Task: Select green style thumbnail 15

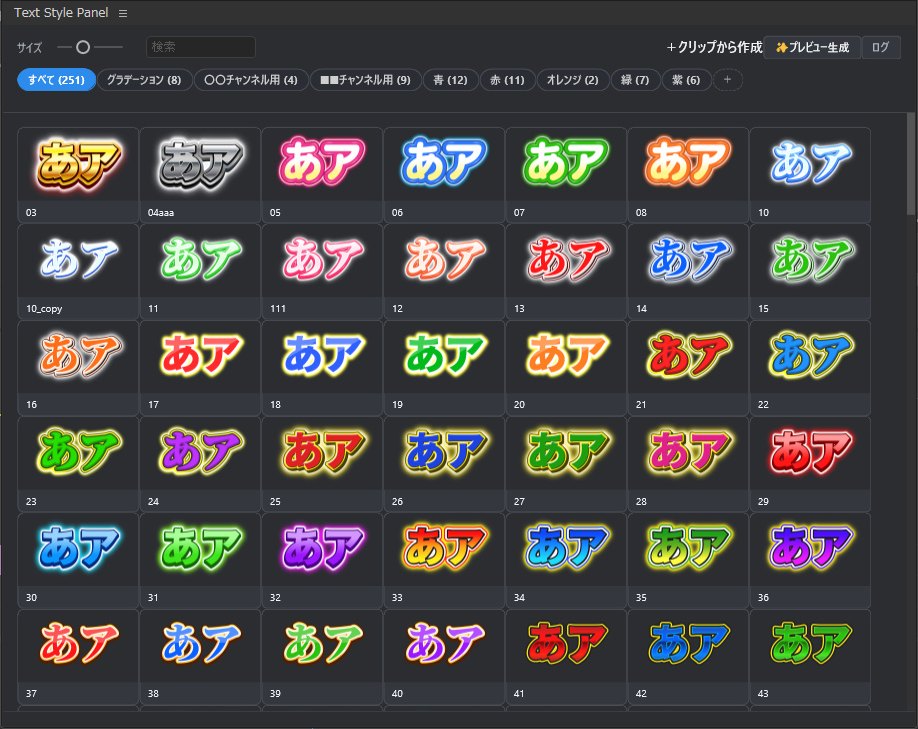Action: (810, 271)
